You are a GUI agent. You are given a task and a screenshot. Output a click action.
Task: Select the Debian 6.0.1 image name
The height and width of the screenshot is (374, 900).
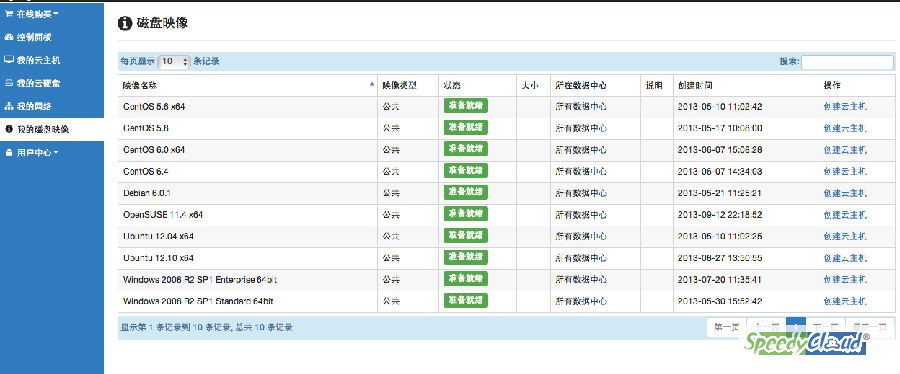(146, 193)
